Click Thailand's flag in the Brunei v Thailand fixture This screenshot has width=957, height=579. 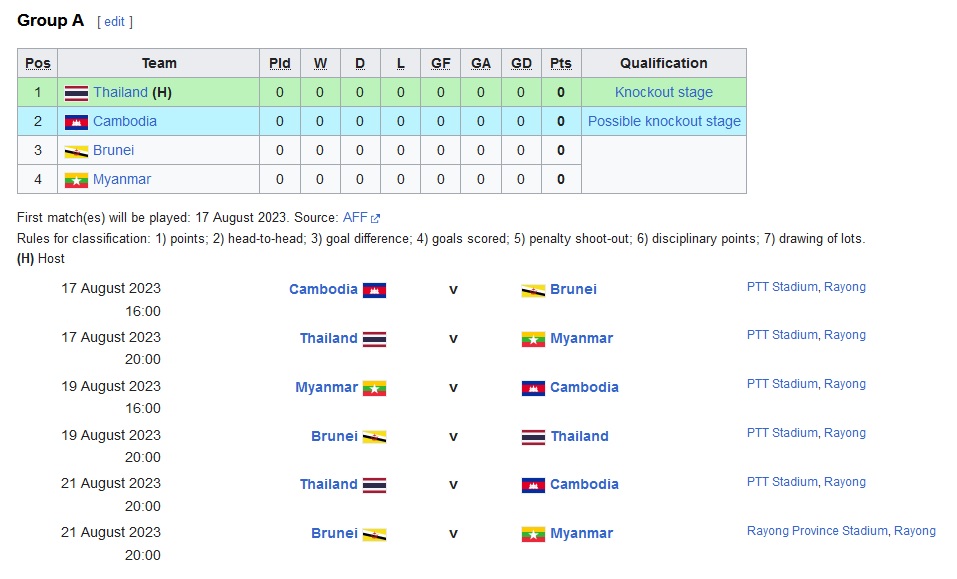pos(533,437)
